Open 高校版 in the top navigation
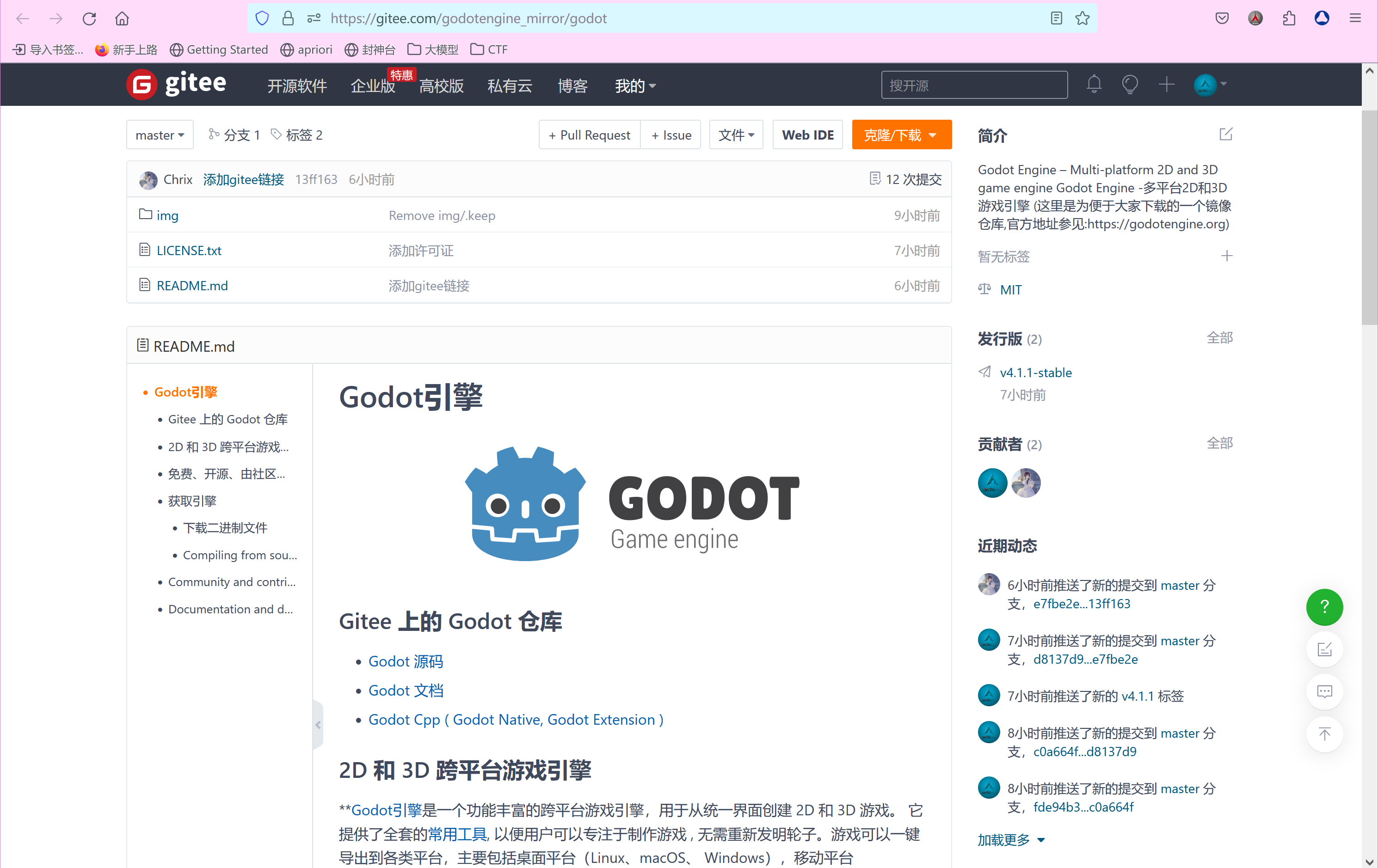This screenshot has width=1378, height=868. (x=441, y=86)
